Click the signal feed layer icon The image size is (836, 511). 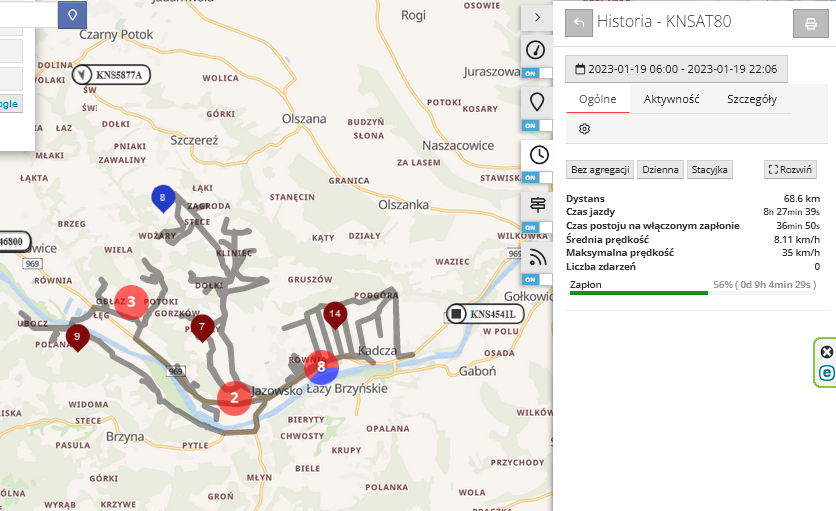pyautogui.click(x=537, y=257)
